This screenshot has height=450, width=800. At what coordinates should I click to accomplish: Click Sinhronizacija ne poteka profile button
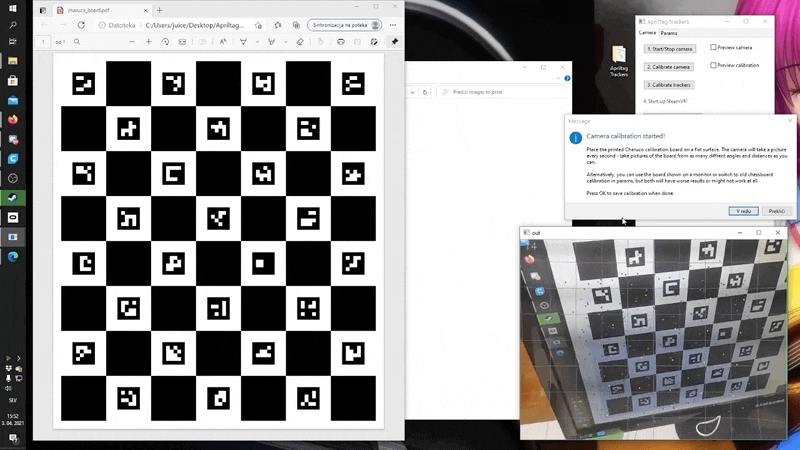tap(344, 25)
